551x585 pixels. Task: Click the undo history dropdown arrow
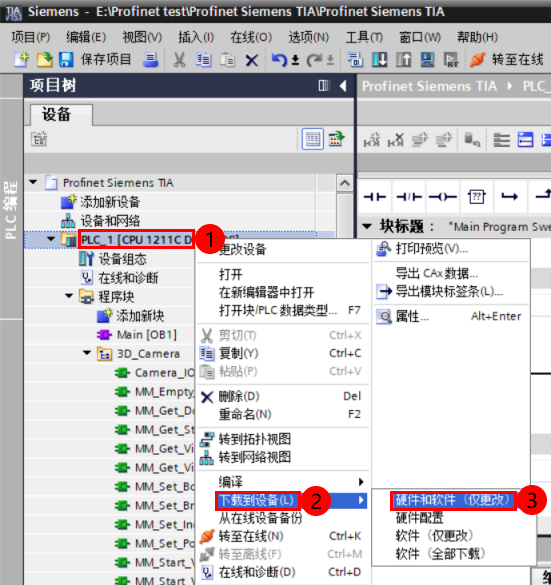(x=295, y=60)
